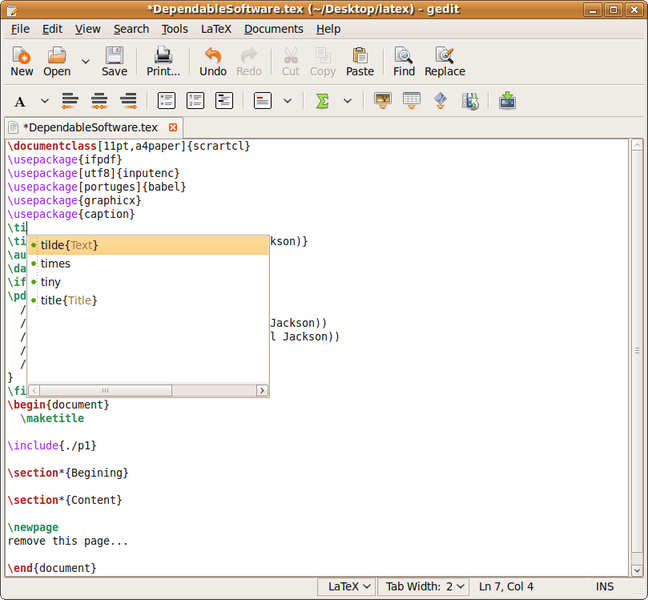Image resolution: width=648 pixels, height=600 pixels.
Task: Open the LaTeX language selector in status bar
Action: coord(348,586)
